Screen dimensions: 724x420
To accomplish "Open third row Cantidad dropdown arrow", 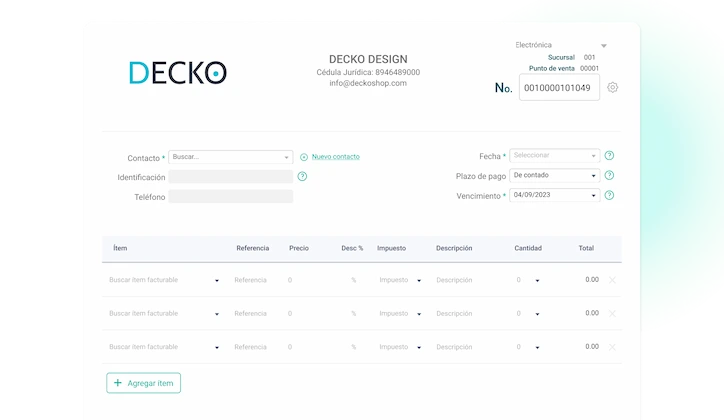I will tap(537, 348).
